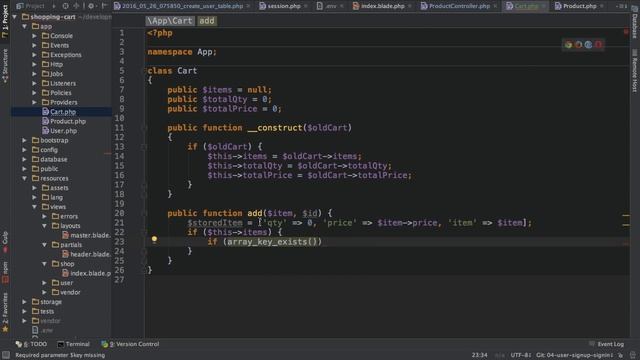Open the Terminal tool window
This screenshot has width=640, height=360.
pyautogui.click(x=73, y=344)
